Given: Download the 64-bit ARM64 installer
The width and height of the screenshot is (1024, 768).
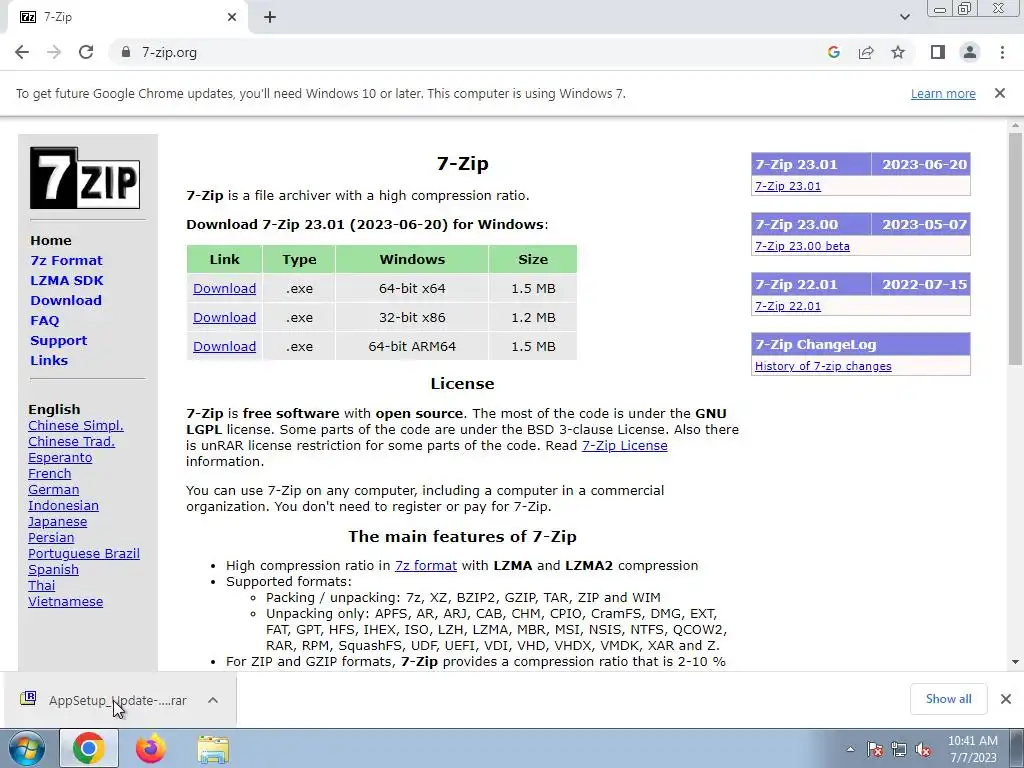Looking at the screenshot, I should pos(224,346).
